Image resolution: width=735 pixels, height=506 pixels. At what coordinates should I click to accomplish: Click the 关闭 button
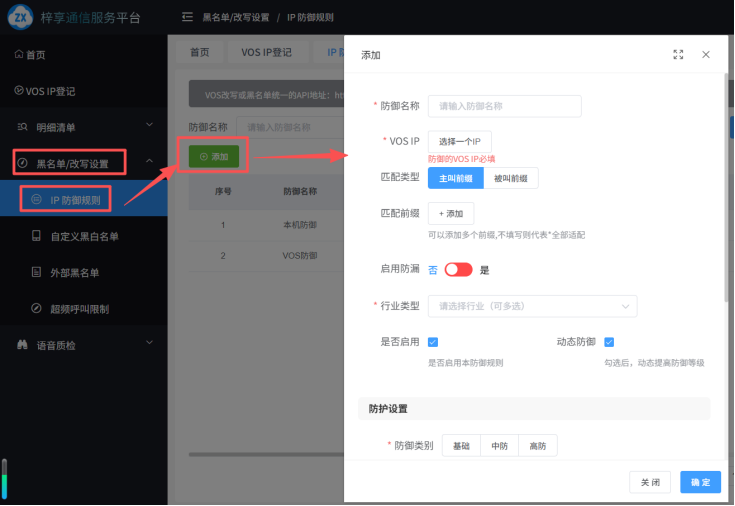click(x=650, y=482)
